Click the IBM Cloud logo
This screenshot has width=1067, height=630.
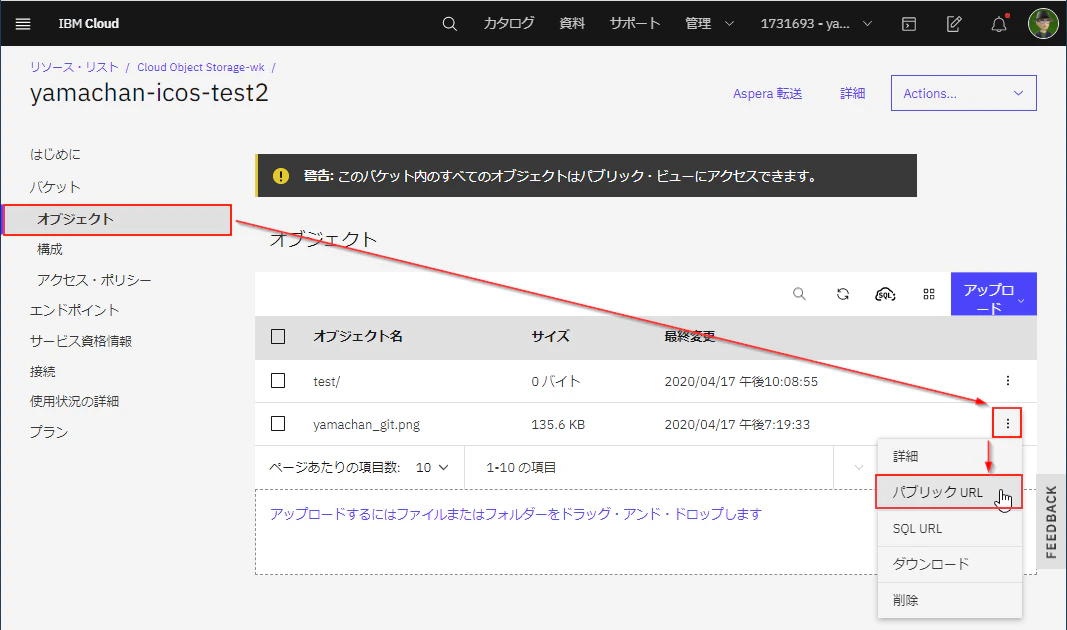[88, 24]
